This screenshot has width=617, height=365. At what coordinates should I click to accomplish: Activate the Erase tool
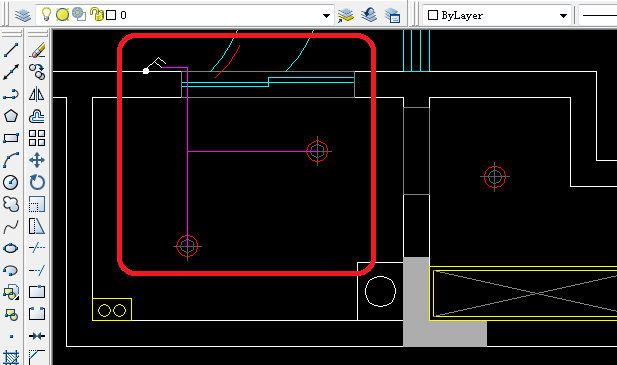point(37,50)
